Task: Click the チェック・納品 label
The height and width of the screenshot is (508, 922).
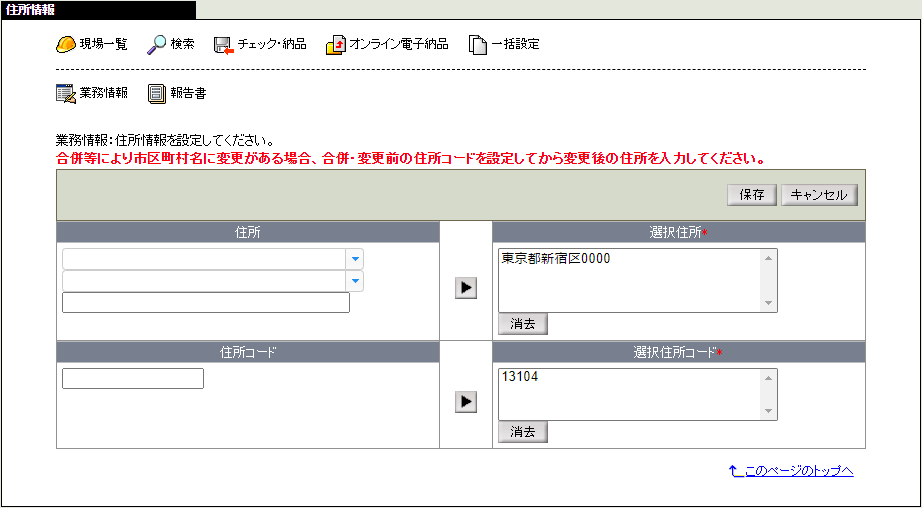Action: coord(272,44)
